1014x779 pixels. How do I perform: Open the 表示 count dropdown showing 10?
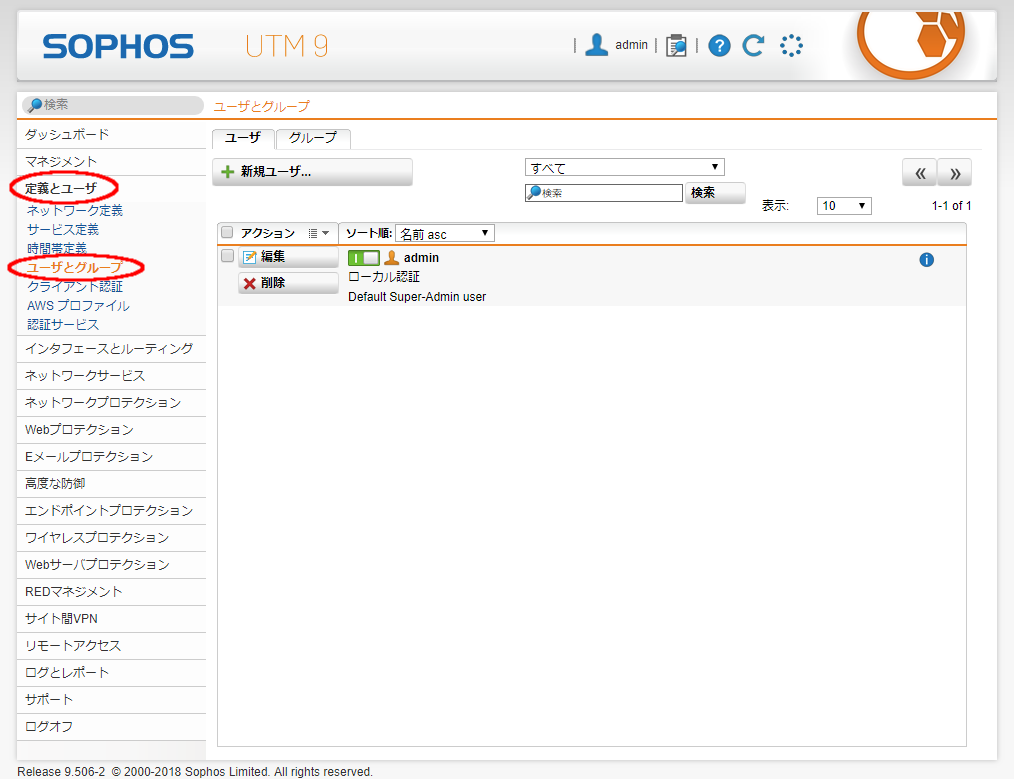[x=844, y=206]
